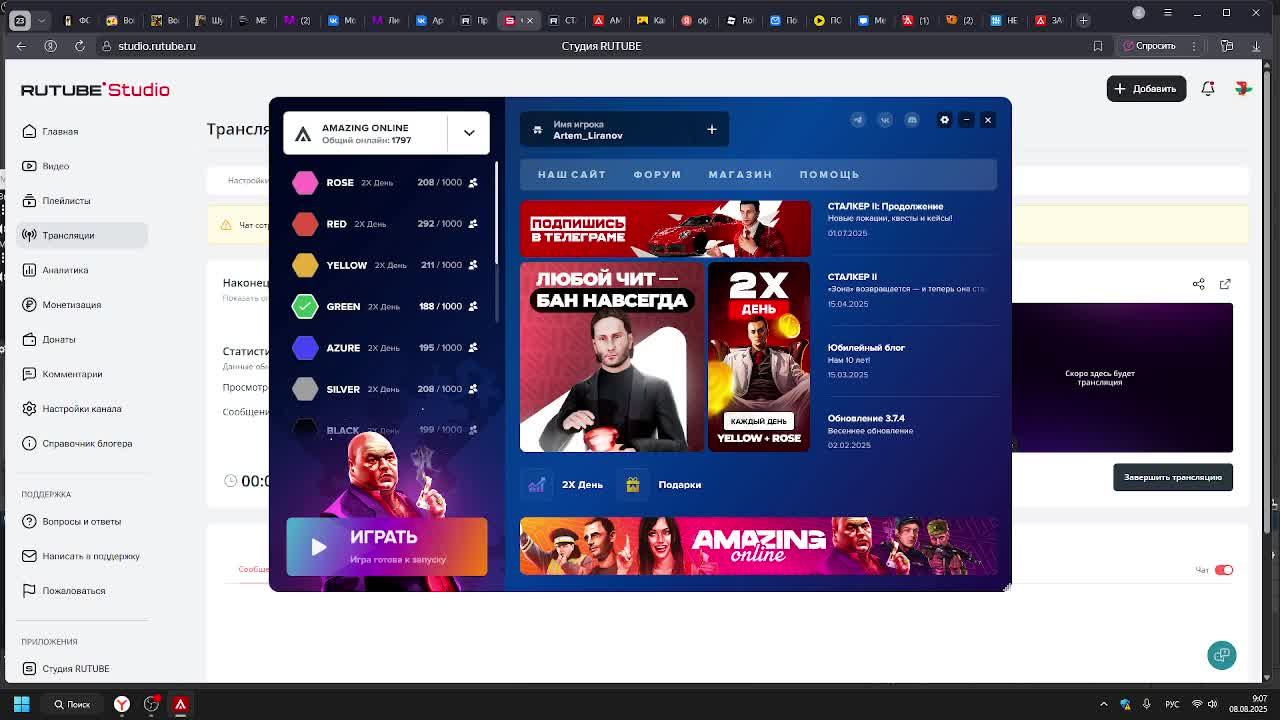Select the AZURE server hexagon
The image size is (1280, 720).
pyautogui.click(x=305, y=348)
